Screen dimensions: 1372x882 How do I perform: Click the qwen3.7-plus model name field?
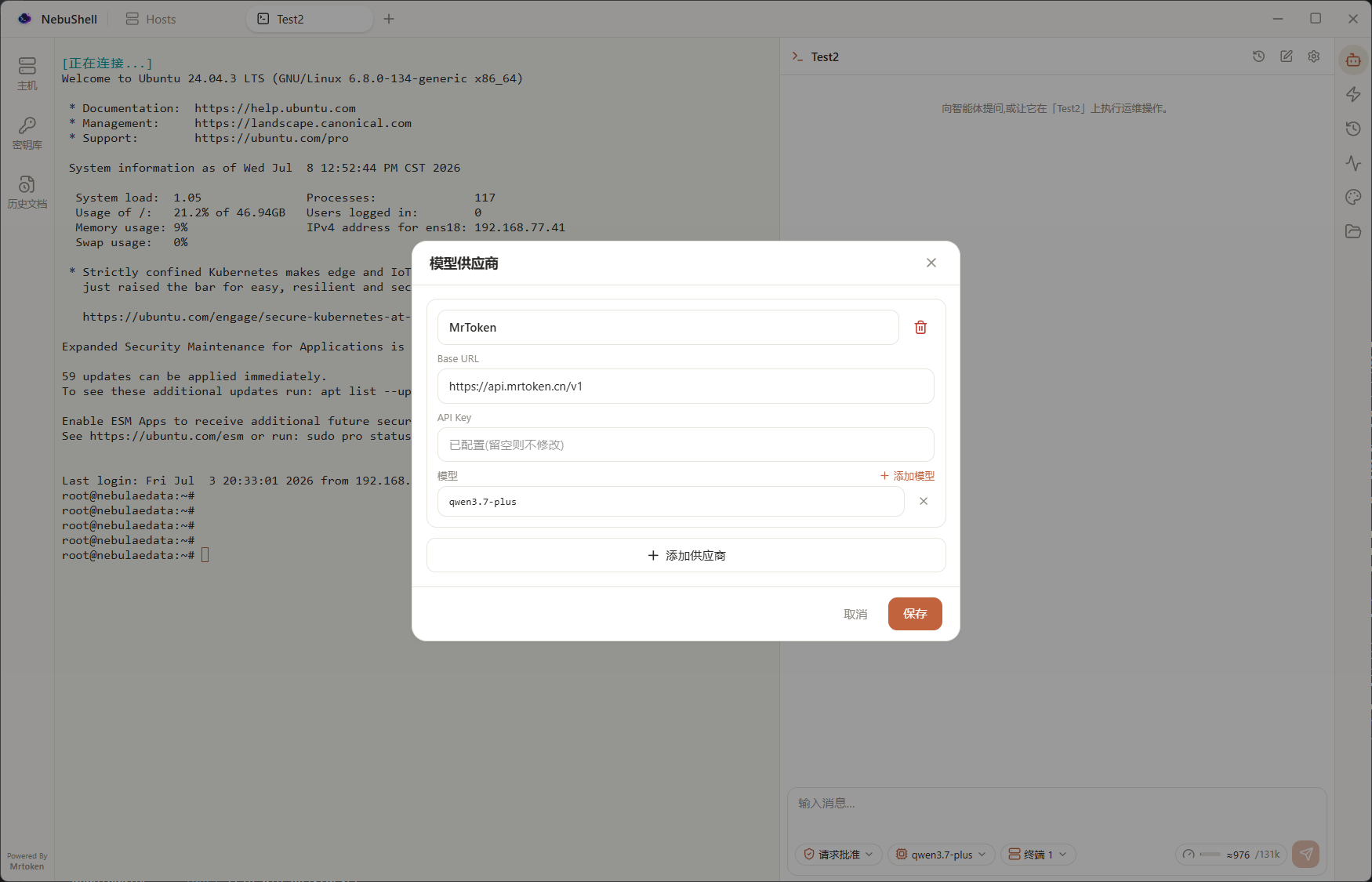[670, 501]
